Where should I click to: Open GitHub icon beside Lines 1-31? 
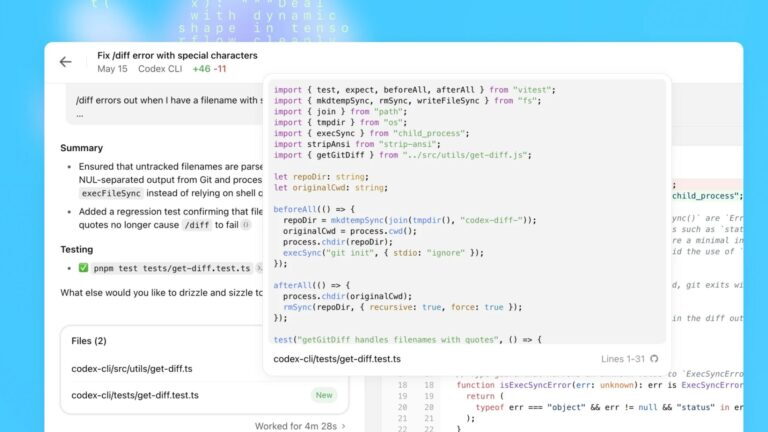(x=654, y=359)
